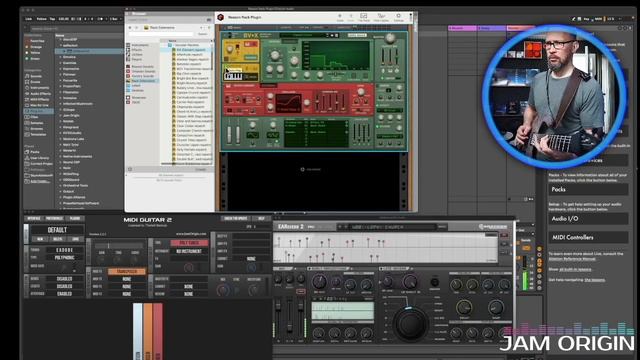Open PREFERENCES tab in MIDI Guitar 2
Screen dimensions: 640x360
(54, 219)
